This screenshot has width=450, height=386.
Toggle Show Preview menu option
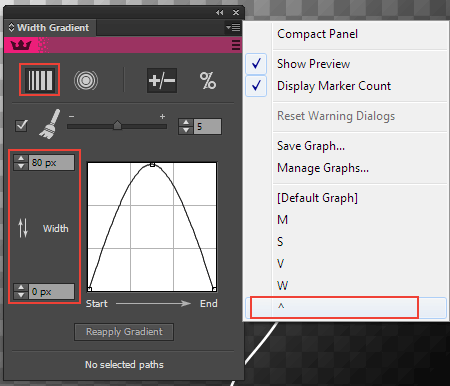point(345,64)
